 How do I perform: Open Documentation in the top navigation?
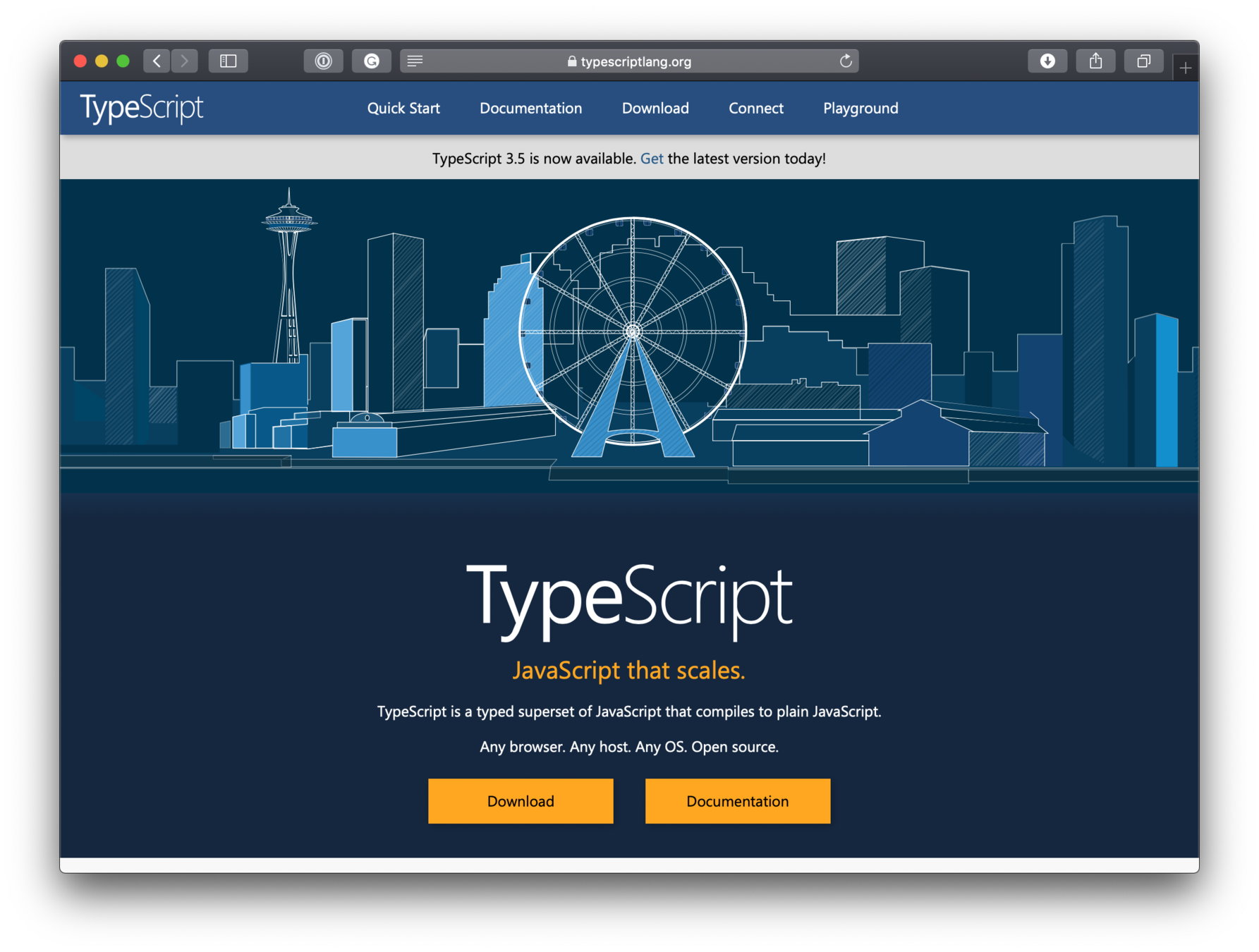(x=530, y=108)
